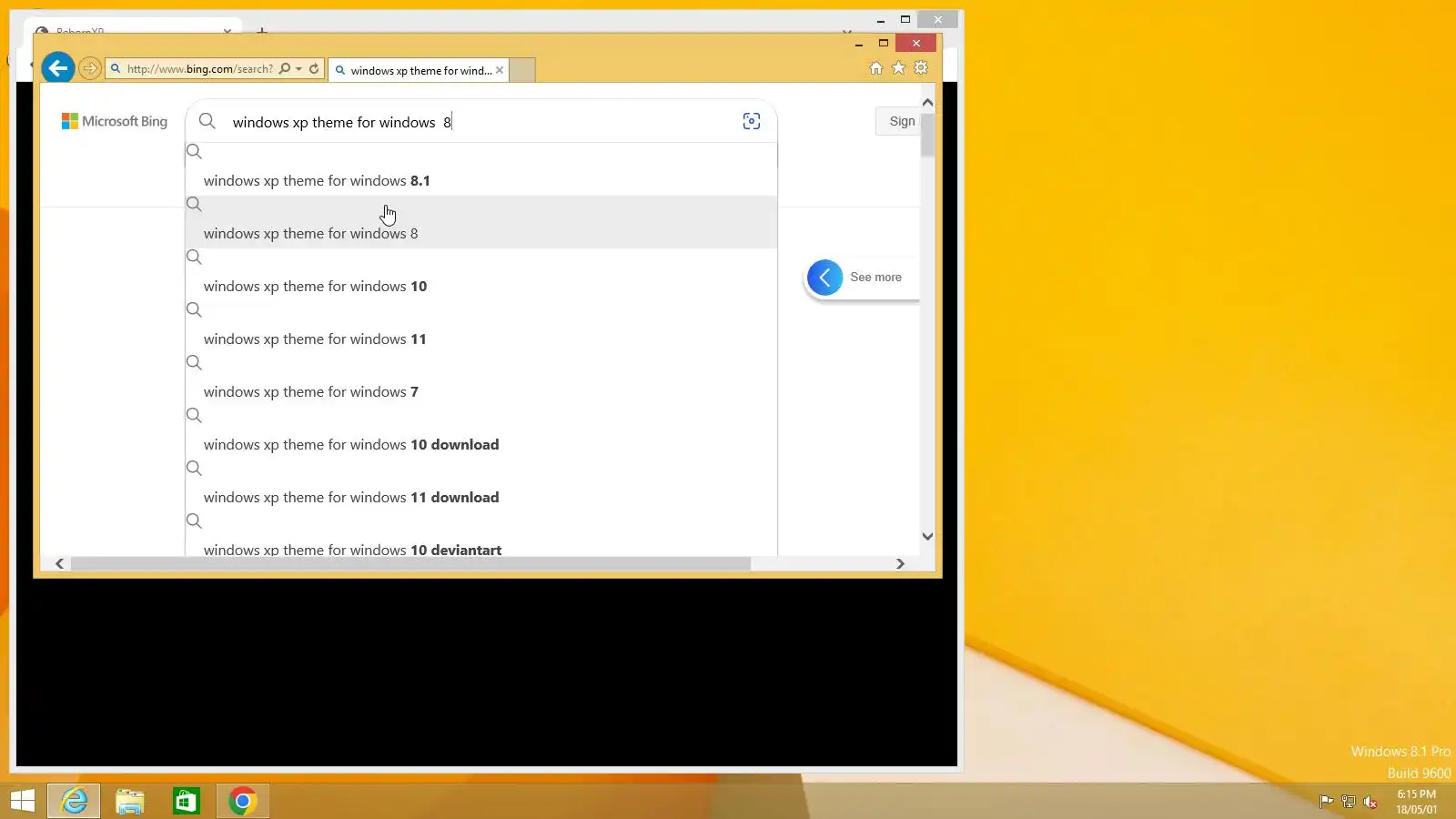Open Google Chrome from the taskbar
The width and height of the screenshot is (1456, 819).
click(x=243, y=801)
